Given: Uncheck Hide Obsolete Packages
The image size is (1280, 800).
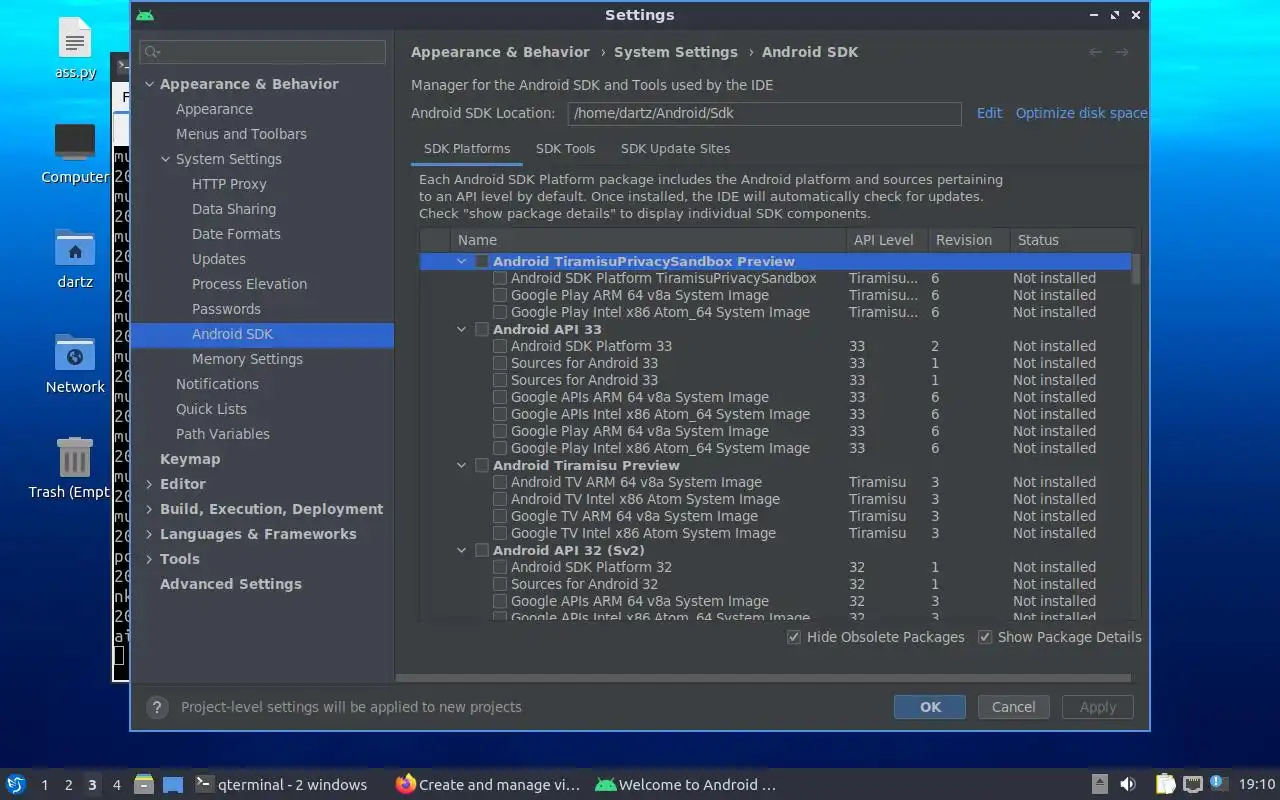Looking at the screenshot, I should [x=794, y=637].
